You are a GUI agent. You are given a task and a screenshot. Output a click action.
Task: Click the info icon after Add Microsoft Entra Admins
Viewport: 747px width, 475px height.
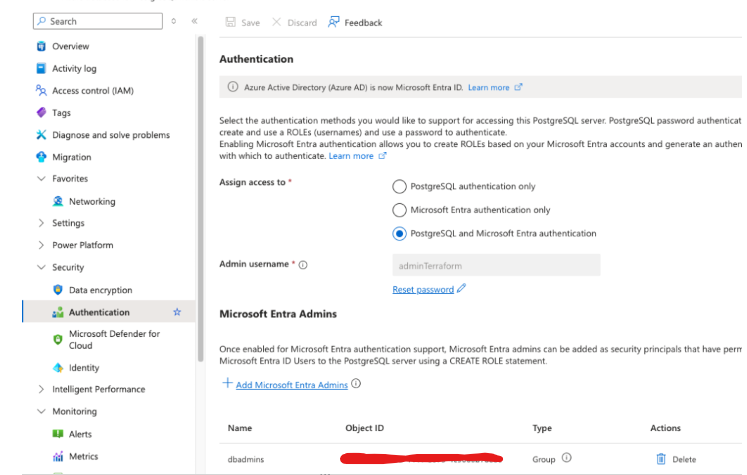pos(356,384)
